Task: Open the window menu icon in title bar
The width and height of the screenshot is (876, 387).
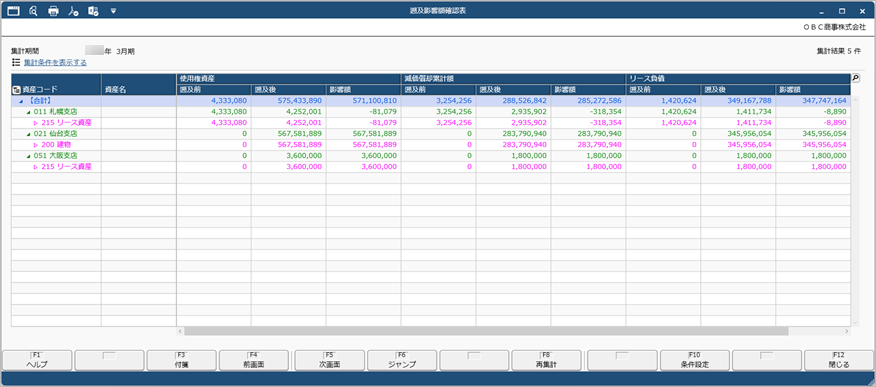Action: pos(13,11)
